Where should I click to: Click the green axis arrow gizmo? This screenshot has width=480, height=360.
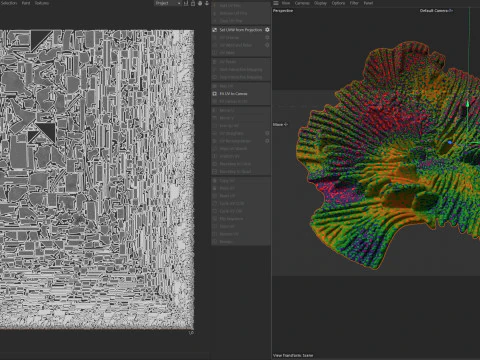coord(467,104)
